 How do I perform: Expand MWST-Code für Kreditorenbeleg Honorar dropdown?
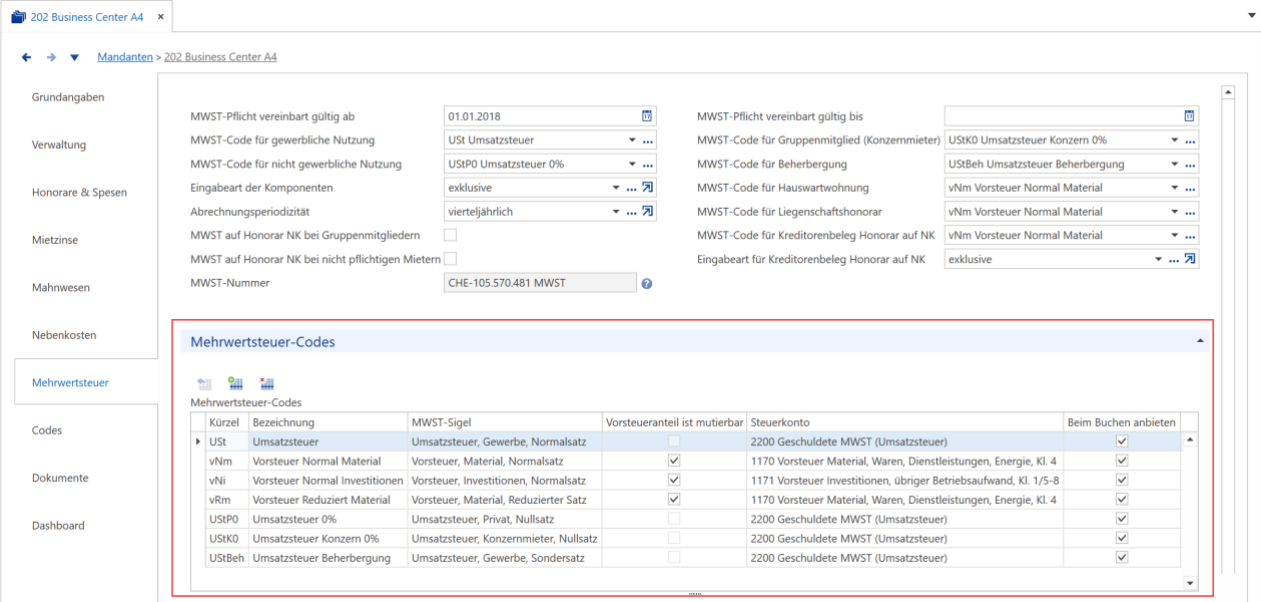1175,235
